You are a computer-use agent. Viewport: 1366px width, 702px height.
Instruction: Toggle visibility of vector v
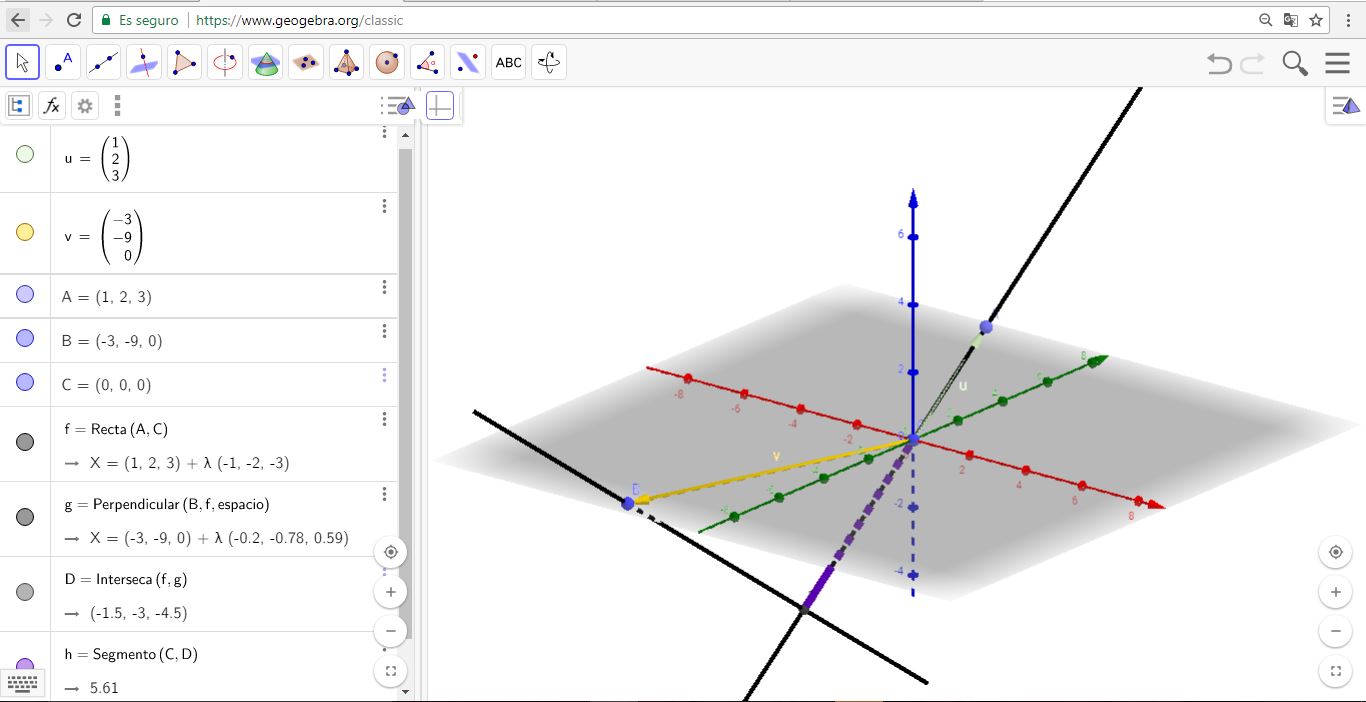pyautogui.click(x=25, y=232)
